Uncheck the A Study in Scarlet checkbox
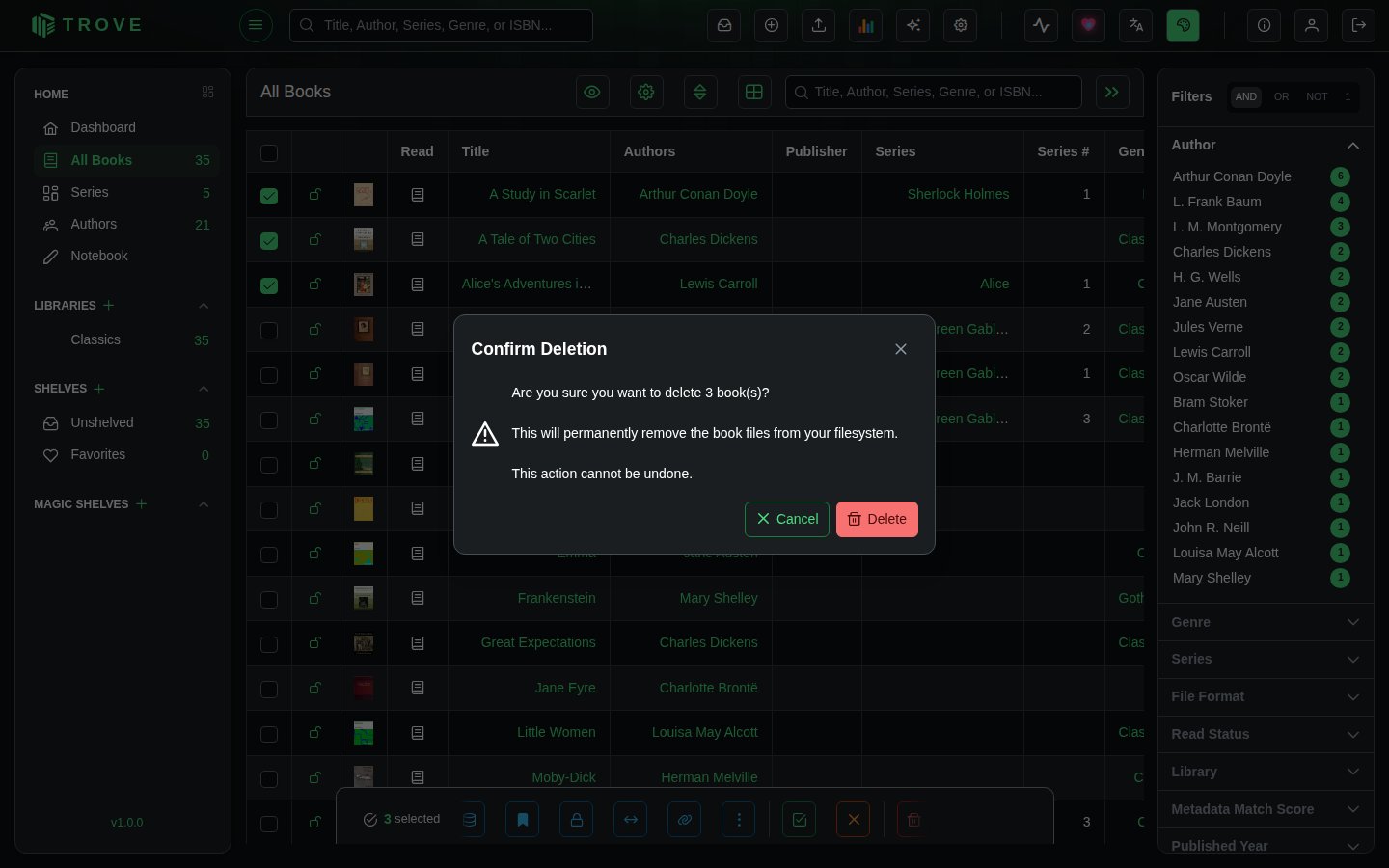 pos(269,196)
